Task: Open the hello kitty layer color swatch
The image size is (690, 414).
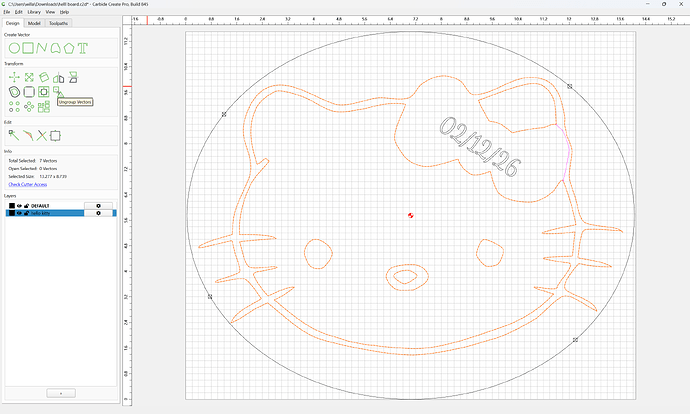Action: click(x=12, y=213)
